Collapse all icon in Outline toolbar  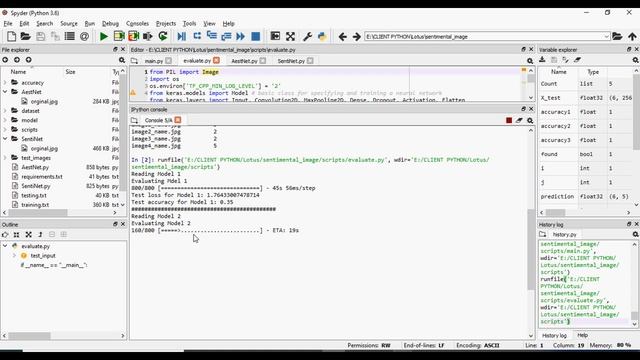pyautogui.click(x=52, y=234)
